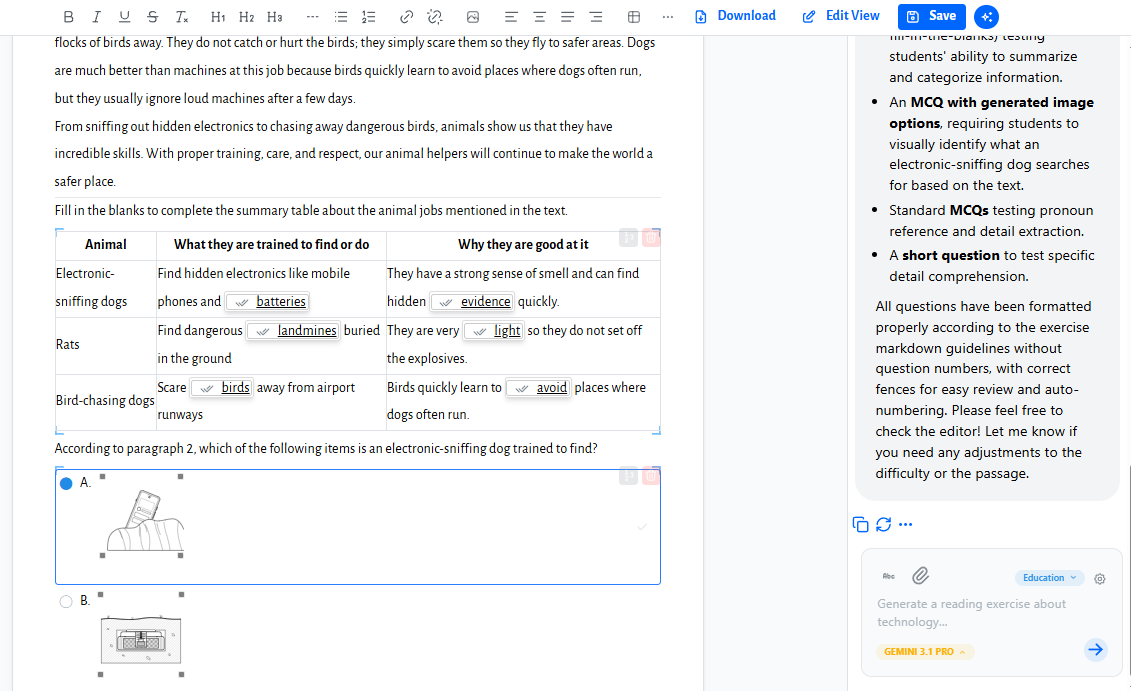The height and width of the screenshot is (691, 1131).
Task: Insert an image from toolbar
Action: [473, 17]
